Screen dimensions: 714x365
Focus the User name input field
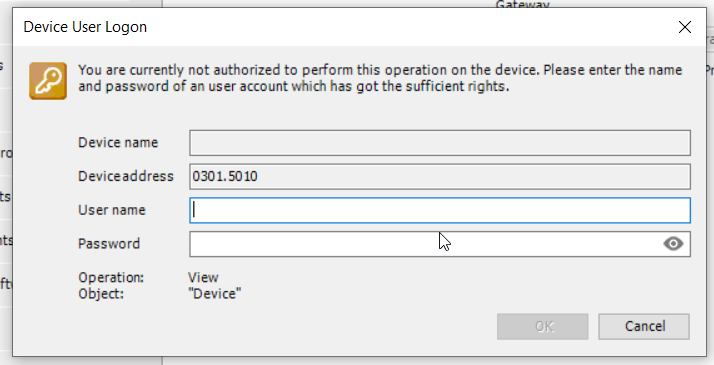click(x=440, y=210)
